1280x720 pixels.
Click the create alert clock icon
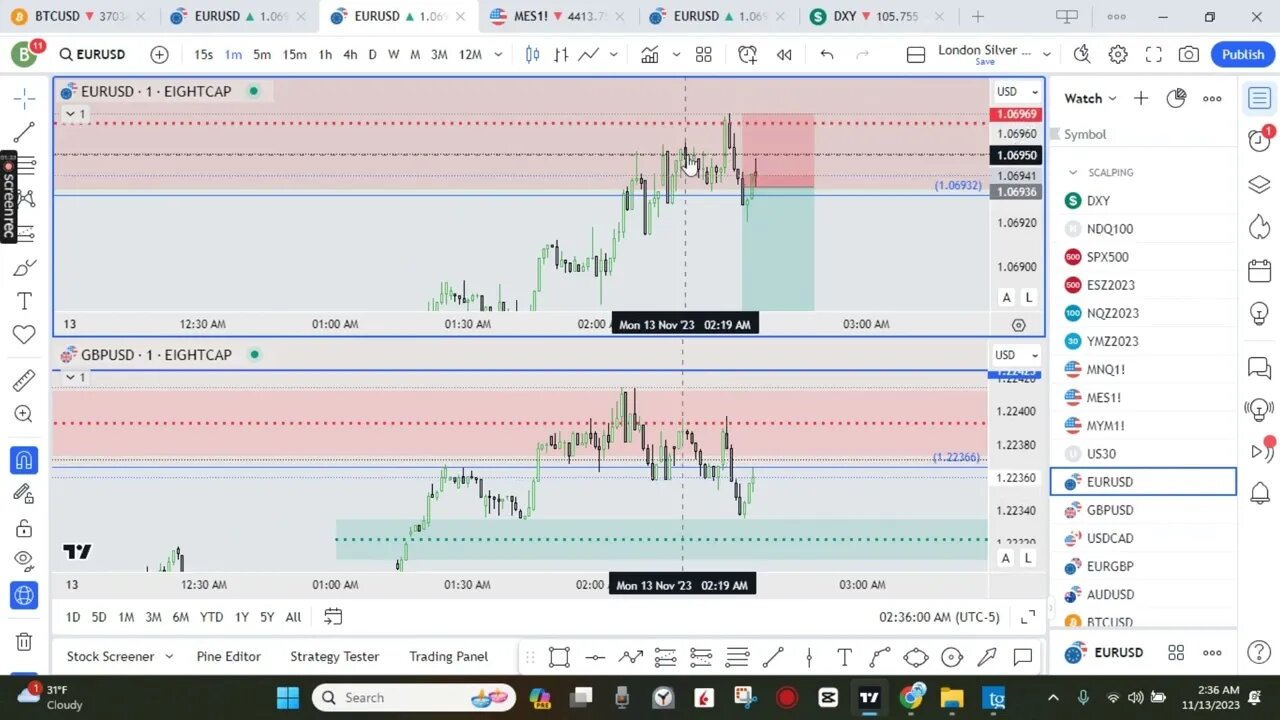pos(747,55)
